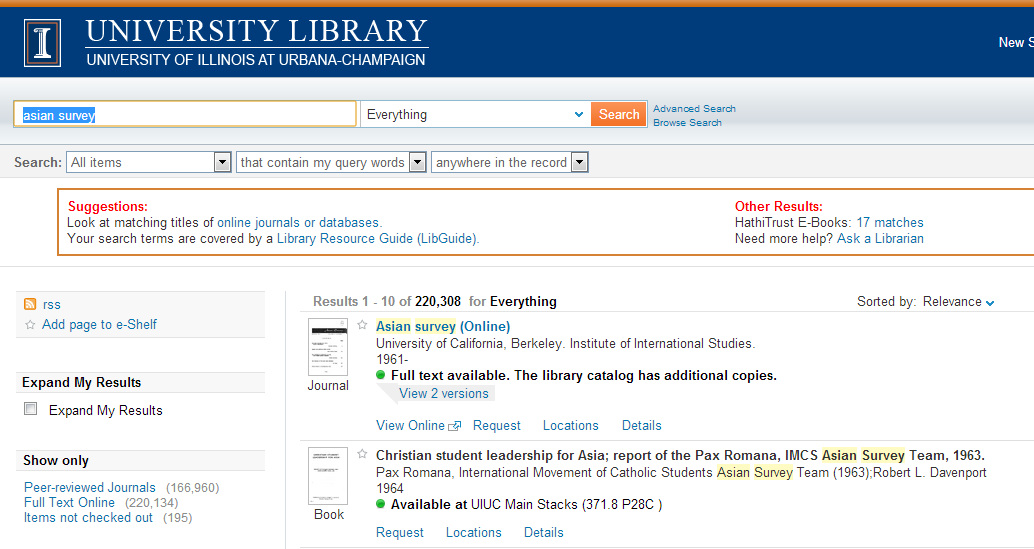The width and height of the screenshot is (1034, 549).
Task: Open Library Resource Guide (LibGuide) link
Action: tap(377, 239)
